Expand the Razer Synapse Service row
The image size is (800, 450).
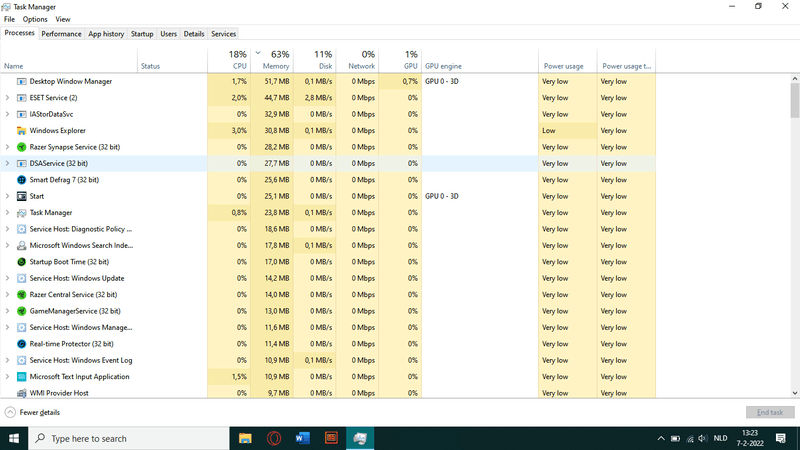click(x=7, y=147)
